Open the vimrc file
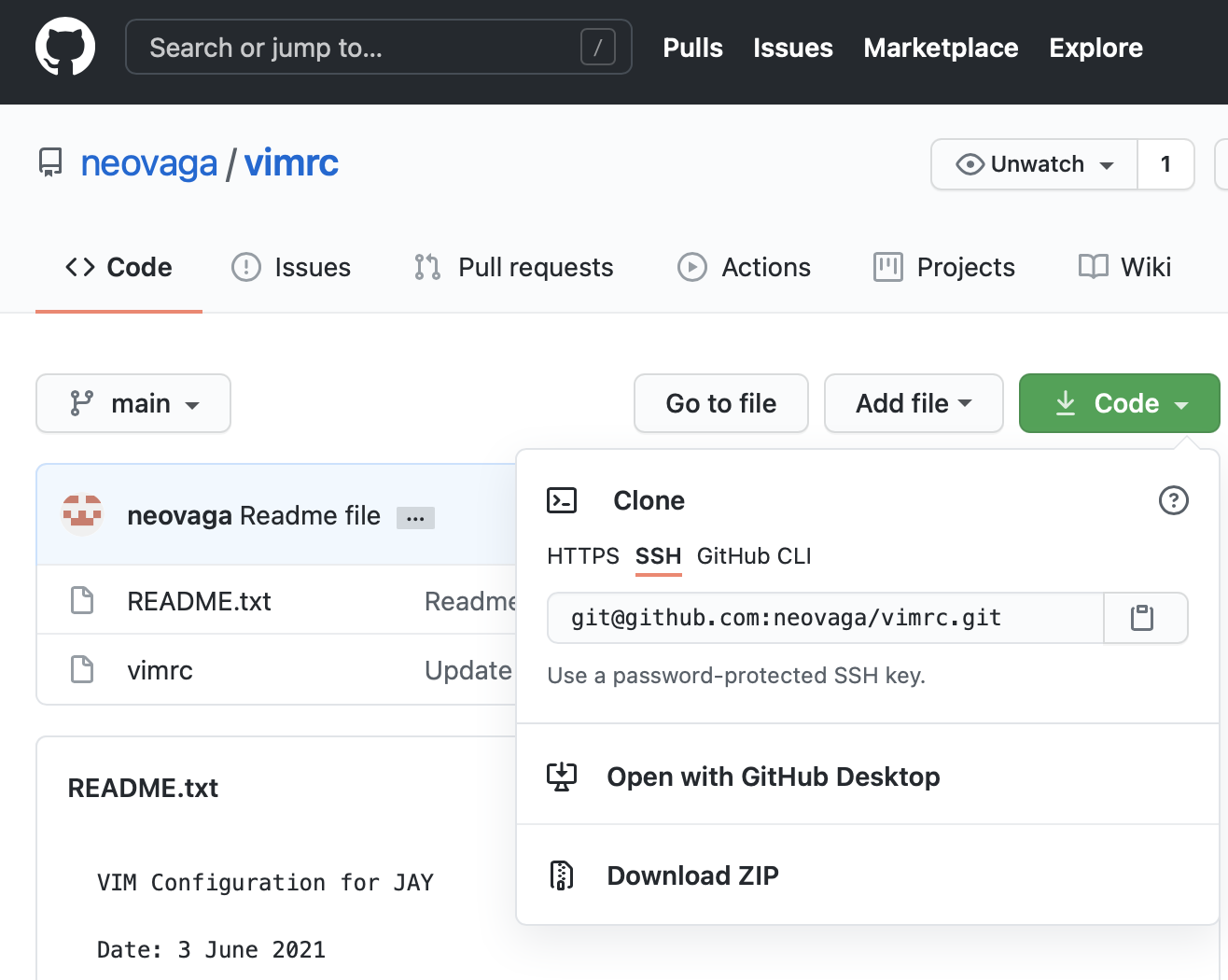Viewport: 1228px width, 980px height. (x=160, y=670)
